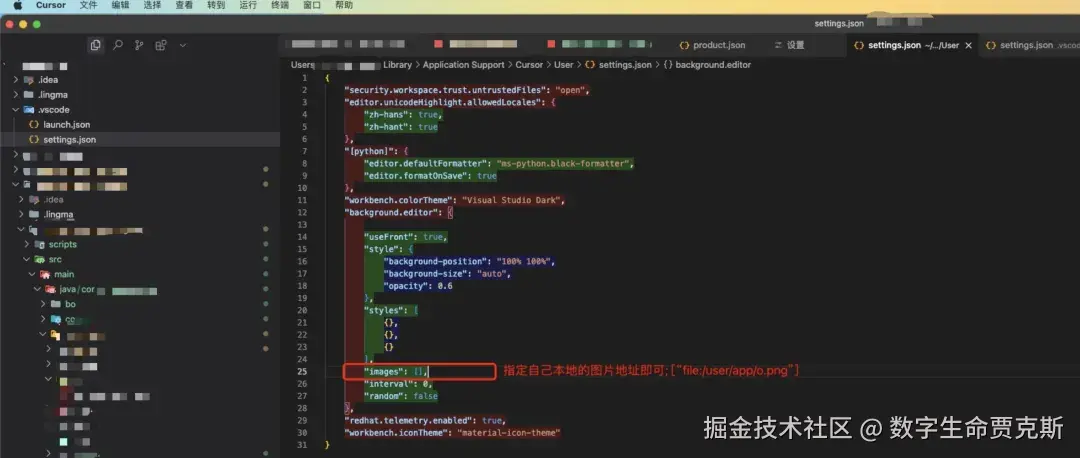The width and height of the screenshot is (1080, 458).
Task: Click the User breadcrumb
Action: coord(563,65)
